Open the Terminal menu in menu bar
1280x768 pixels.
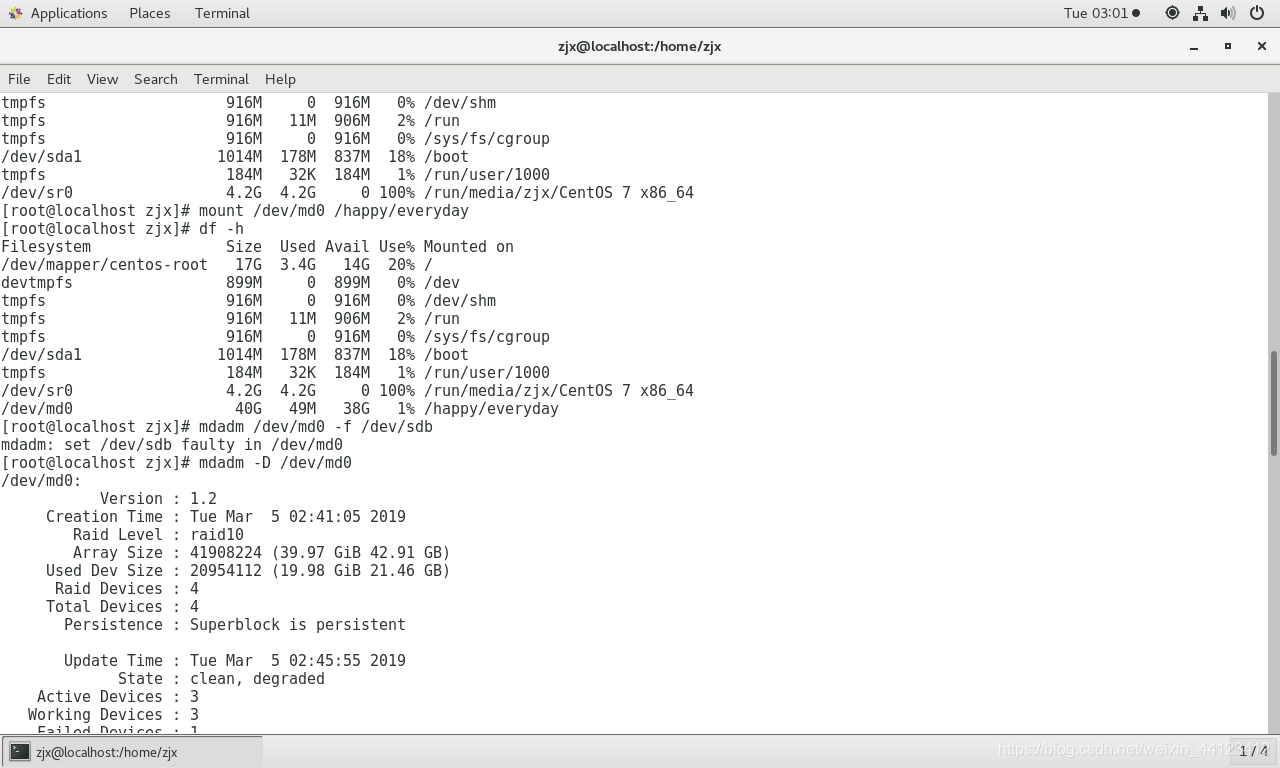click(221, 79)
